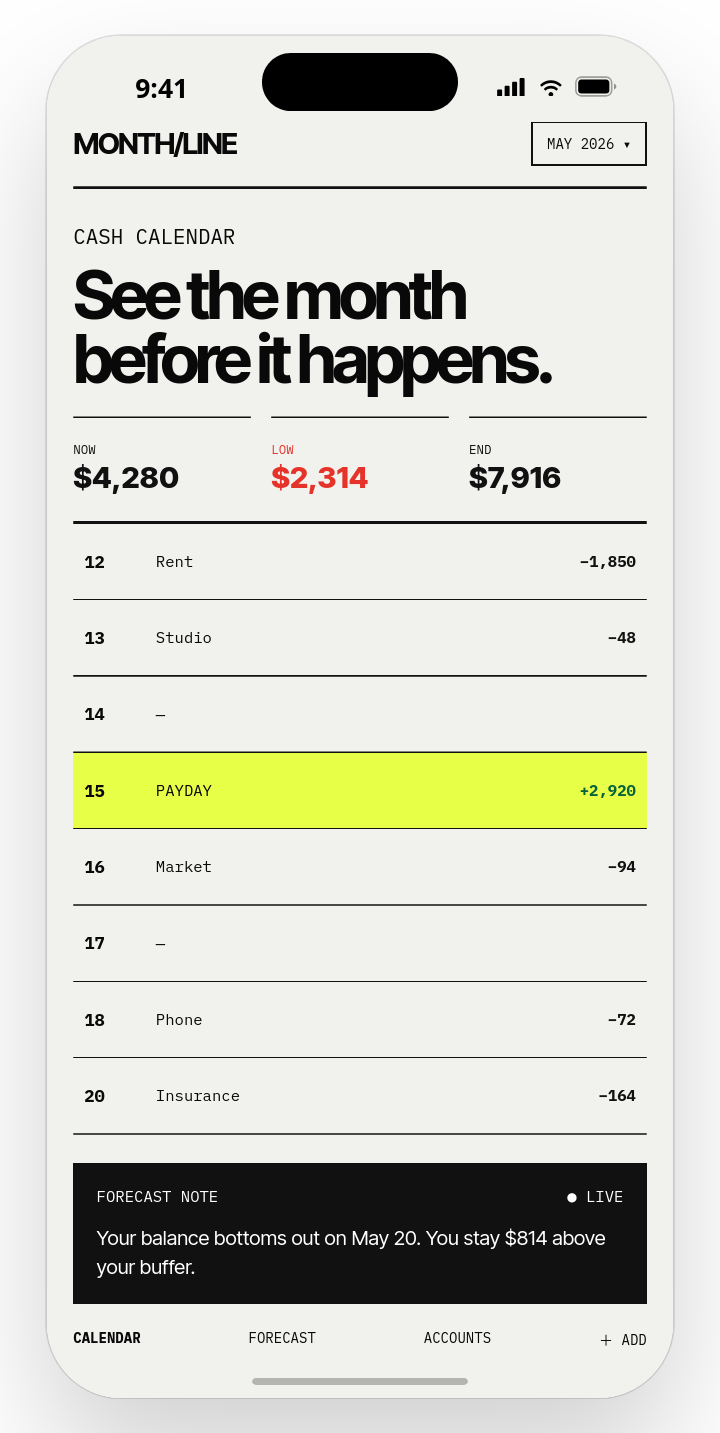The height and width of the screenshot is (1433, 720).
Task: Select the highlighted PAYDAY row
Action: (x=360, y=791)
